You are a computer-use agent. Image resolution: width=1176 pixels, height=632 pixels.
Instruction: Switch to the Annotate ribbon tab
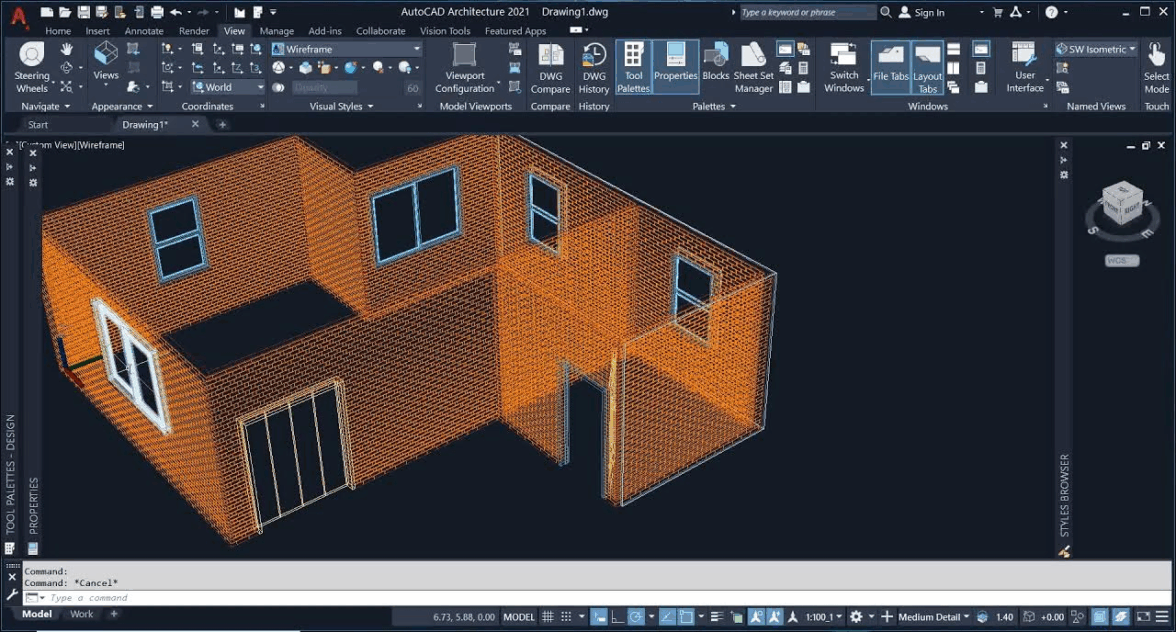coord(144,31)
